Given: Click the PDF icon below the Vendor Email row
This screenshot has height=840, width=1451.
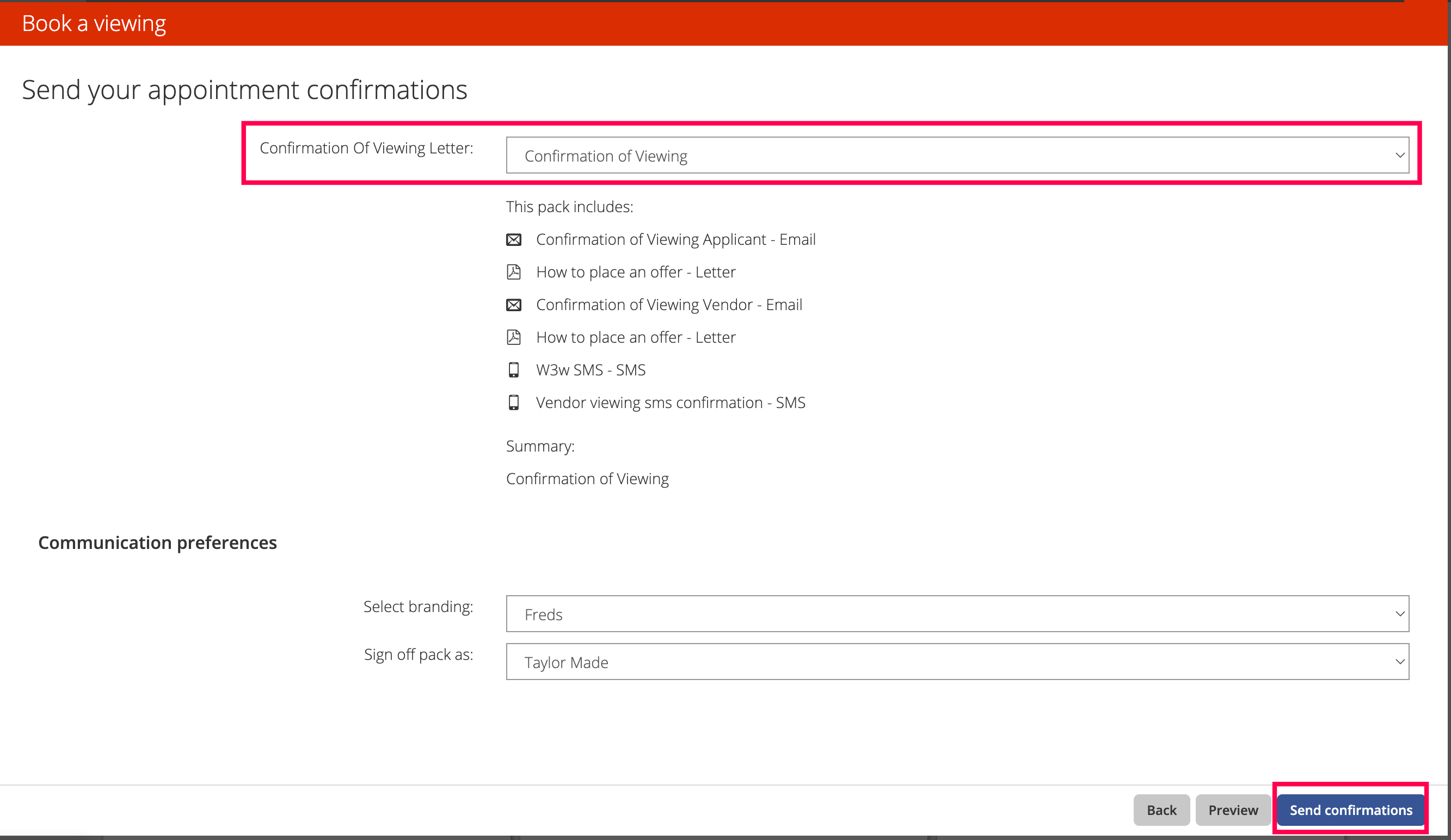Looking at the screenshot, I should coord(514,337).
